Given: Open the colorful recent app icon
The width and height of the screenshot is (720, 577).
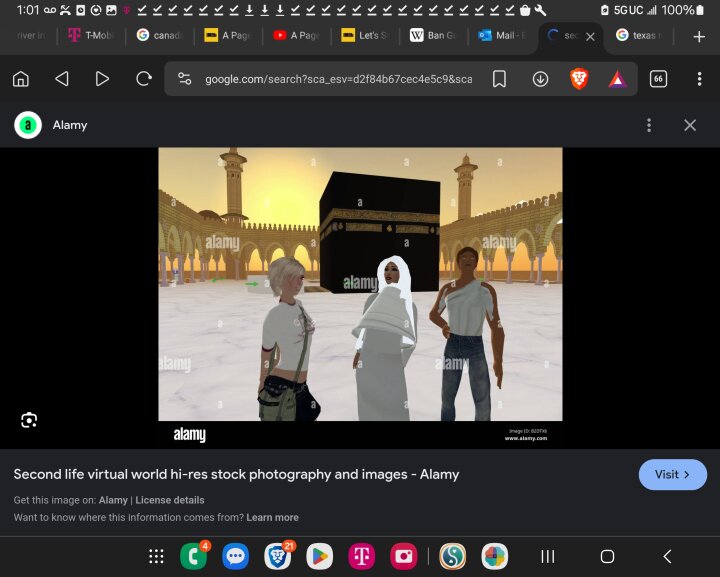Looking at the screenshot, I should tap(495, 556).
